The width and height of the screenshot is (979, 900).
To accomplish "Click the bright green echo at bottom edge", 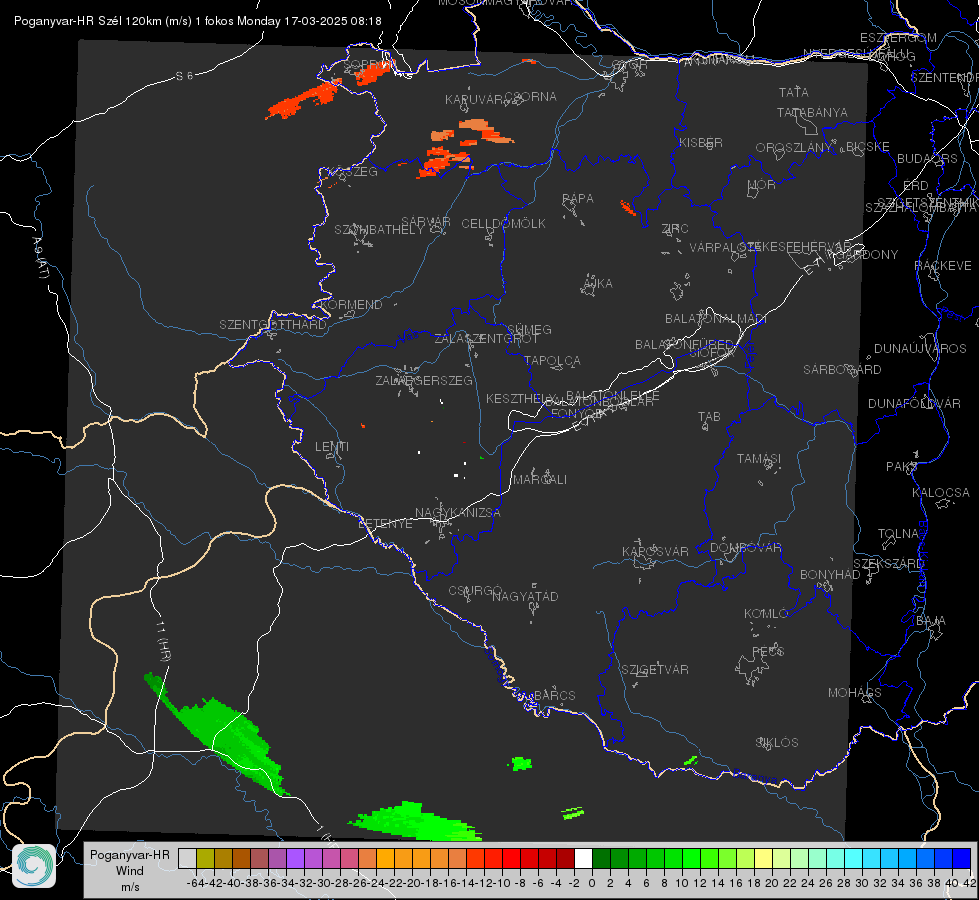I will 415,821.
